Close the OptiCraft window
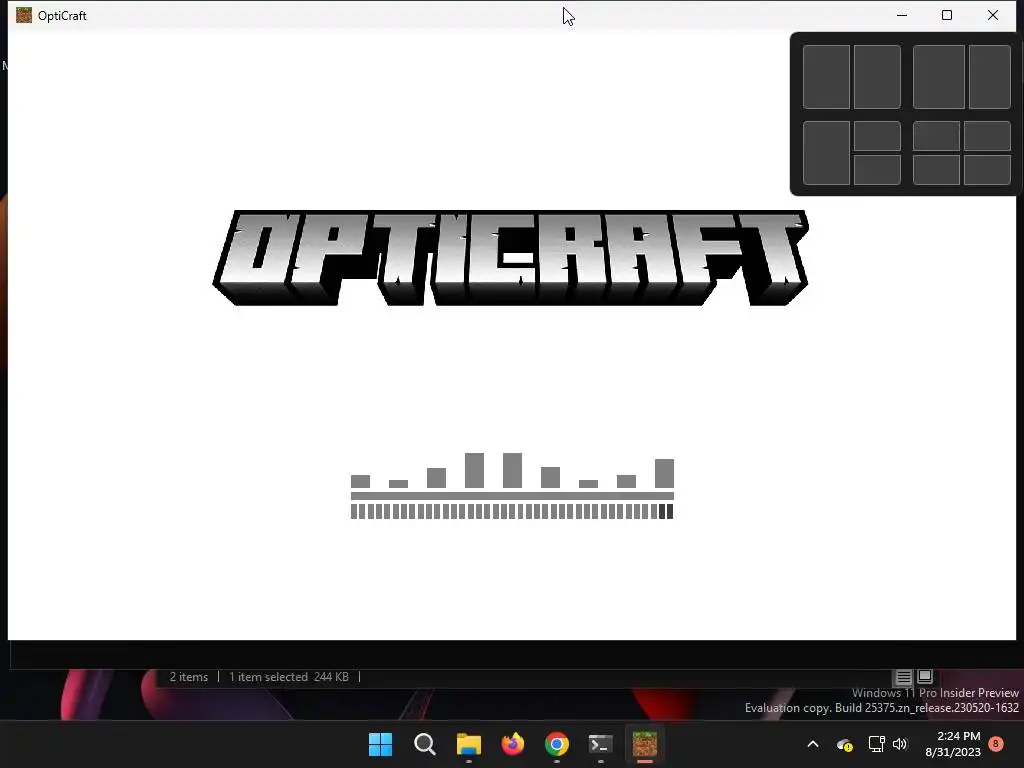 [993, 15]
